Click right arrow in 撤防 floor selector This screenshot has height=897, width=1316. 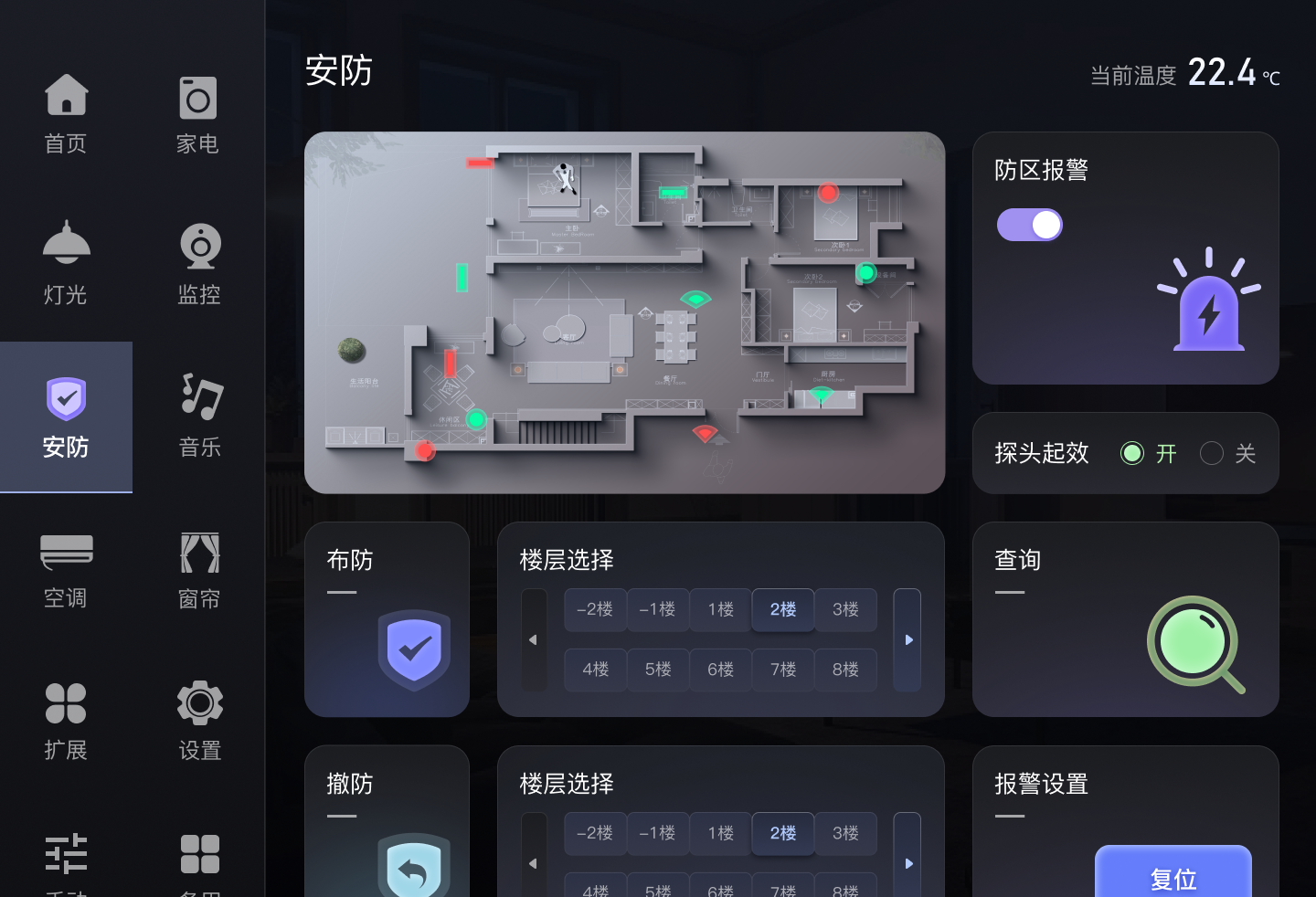907,863
